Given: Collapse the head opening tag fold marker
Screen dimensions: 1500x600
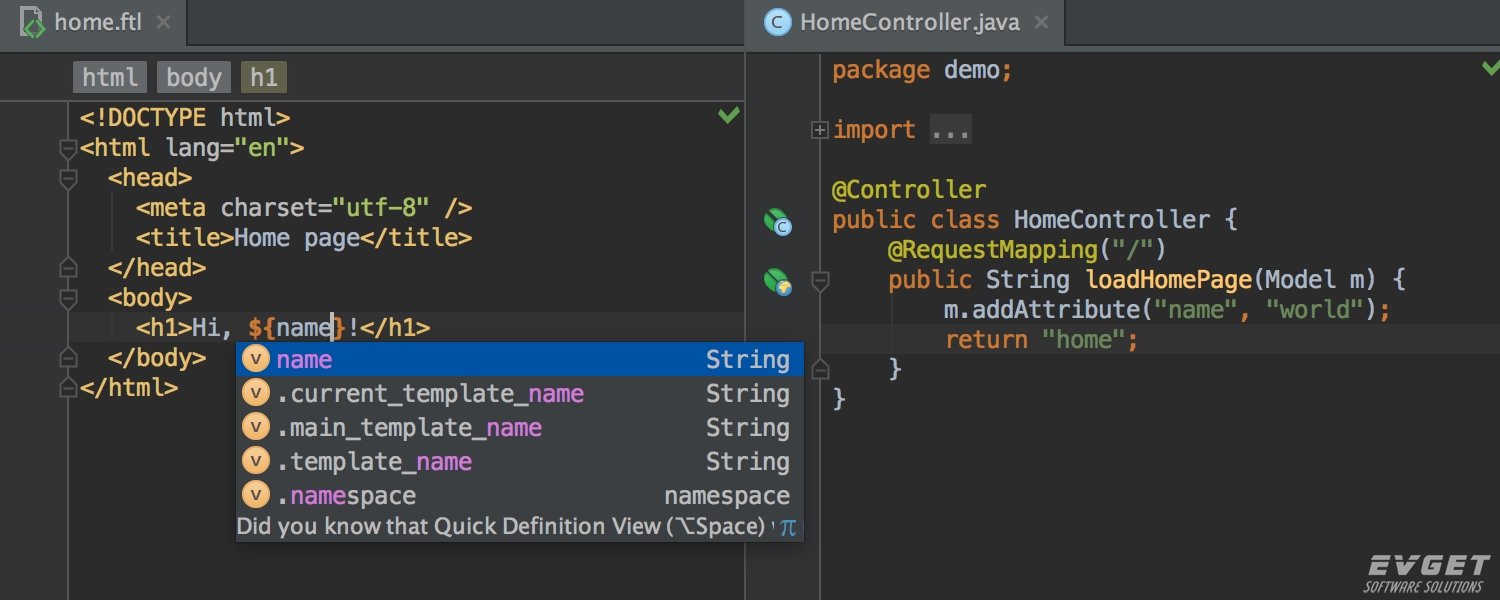Looking at the screenshot, I should pos(68,179).
